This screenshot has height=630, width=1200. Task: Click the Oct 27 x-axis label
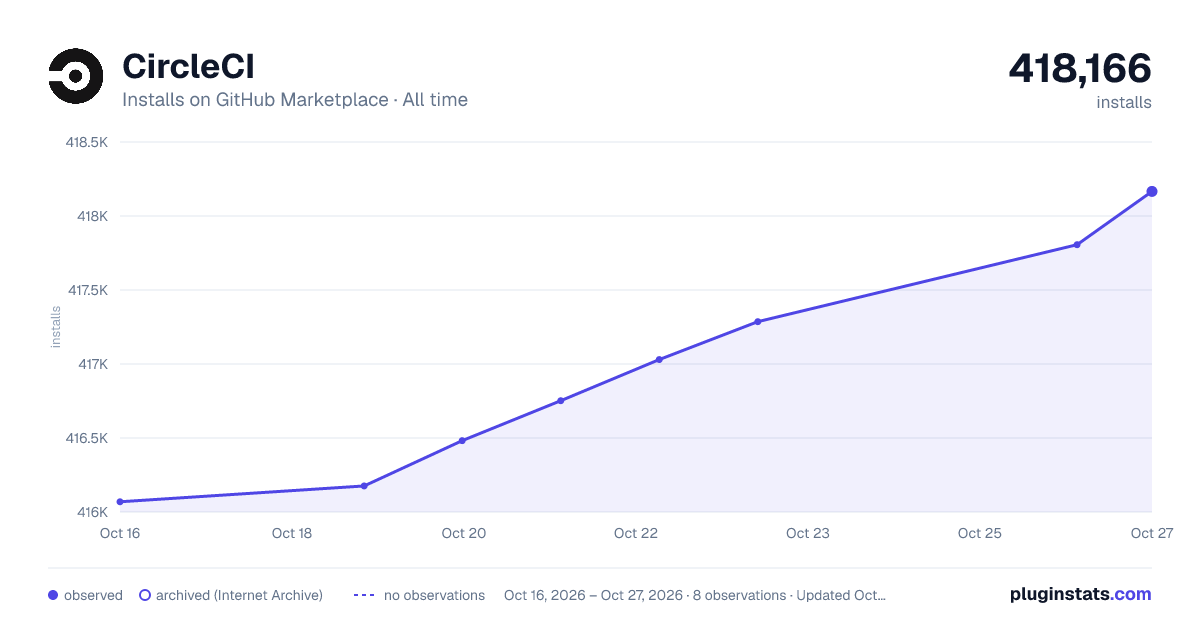(x=1150, y=533)
